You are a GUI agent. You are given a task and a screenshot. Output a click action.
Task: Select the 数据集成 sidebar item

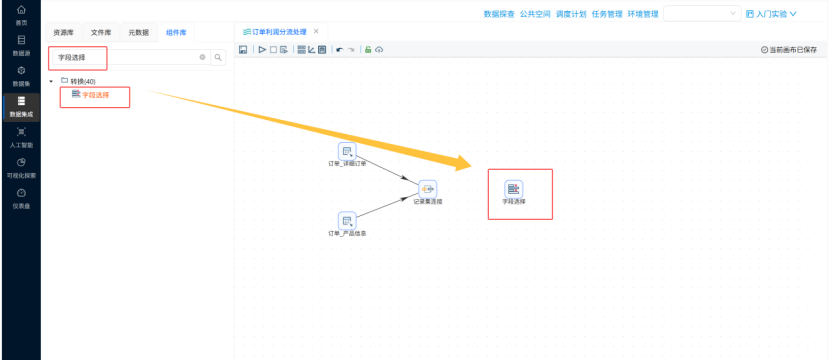coord(21,106)
